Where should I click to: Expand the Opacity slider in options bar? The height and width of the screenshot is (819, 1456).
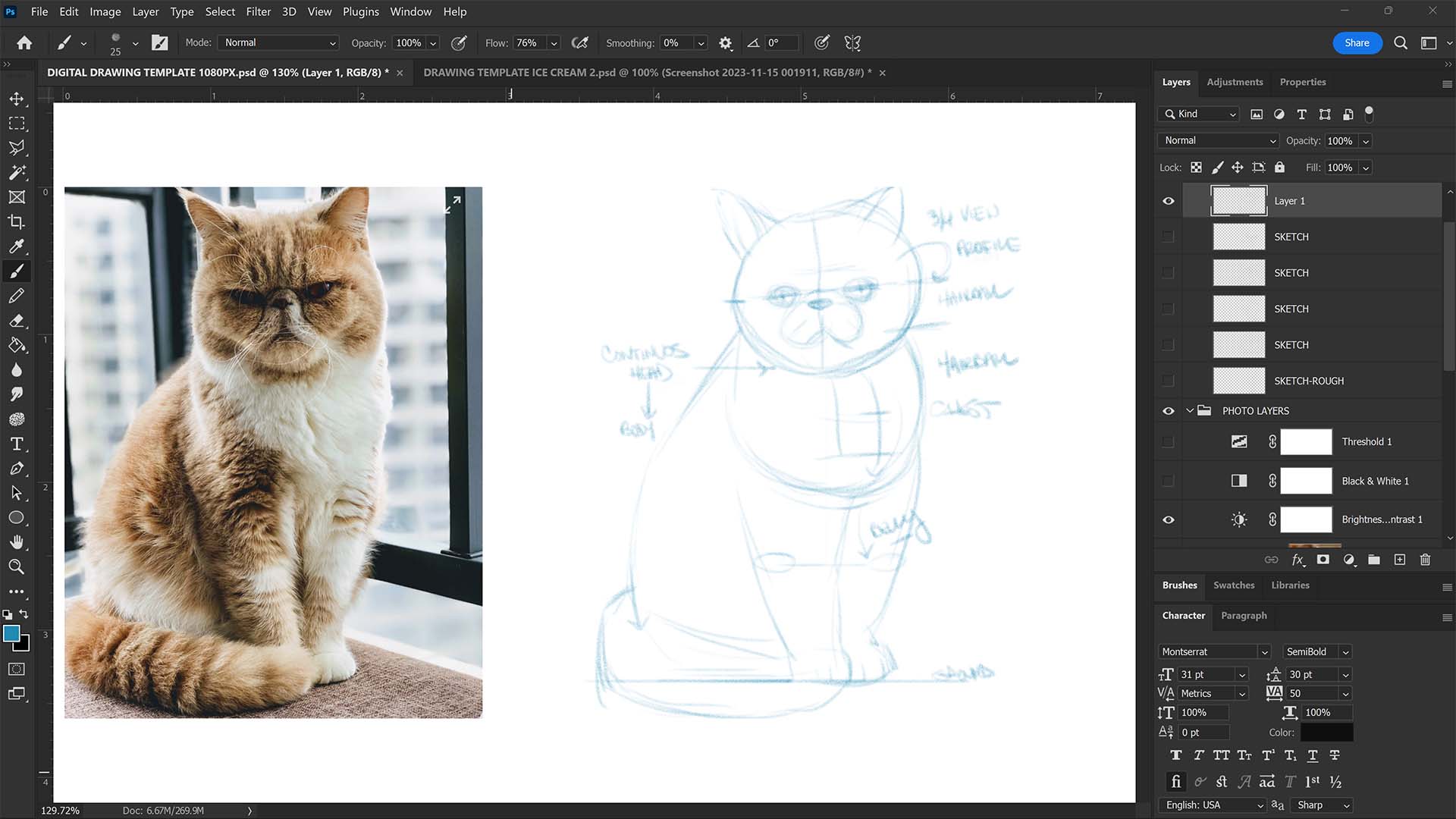pyautogui.click(x=433, y=43)
